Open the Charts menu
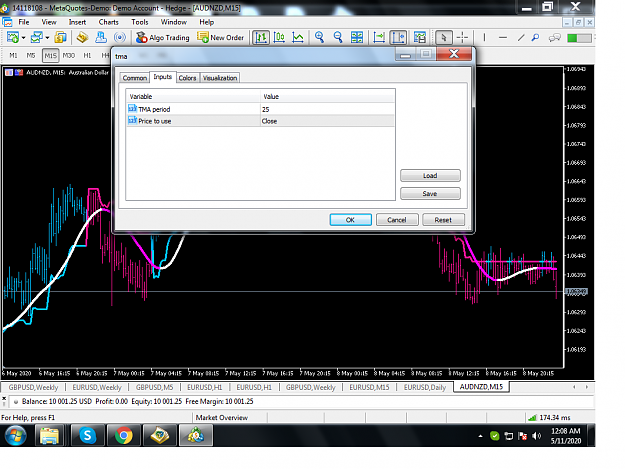The width and height of the screenshot is (625, 469). [109, 22]
